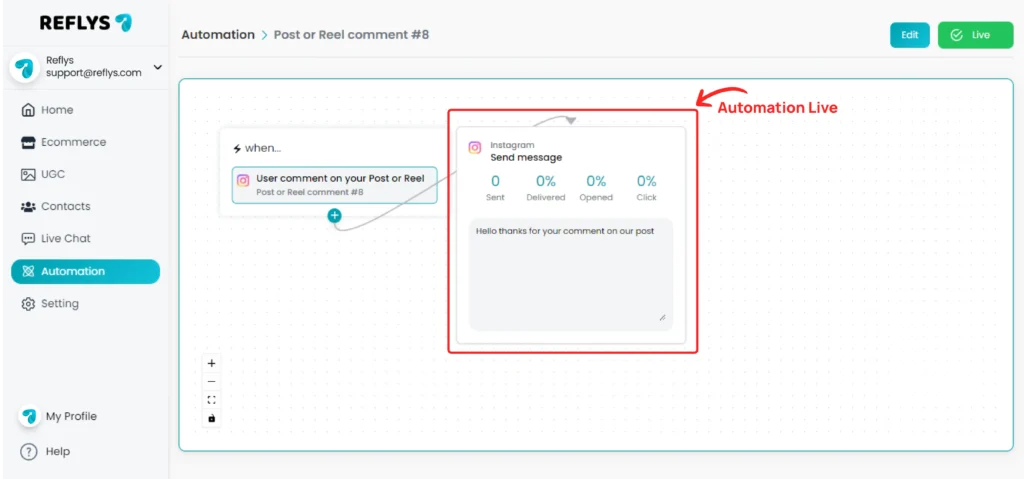
Task: Zoom in the canvas with plus
Action: (212, 363)
